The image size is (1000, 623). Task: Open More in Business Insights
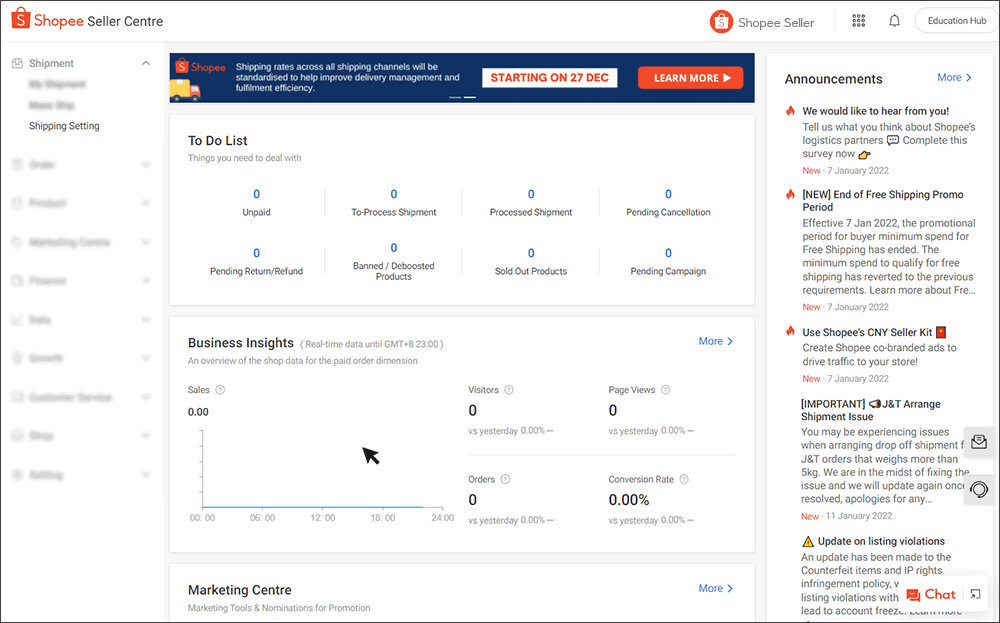[715, 341]
